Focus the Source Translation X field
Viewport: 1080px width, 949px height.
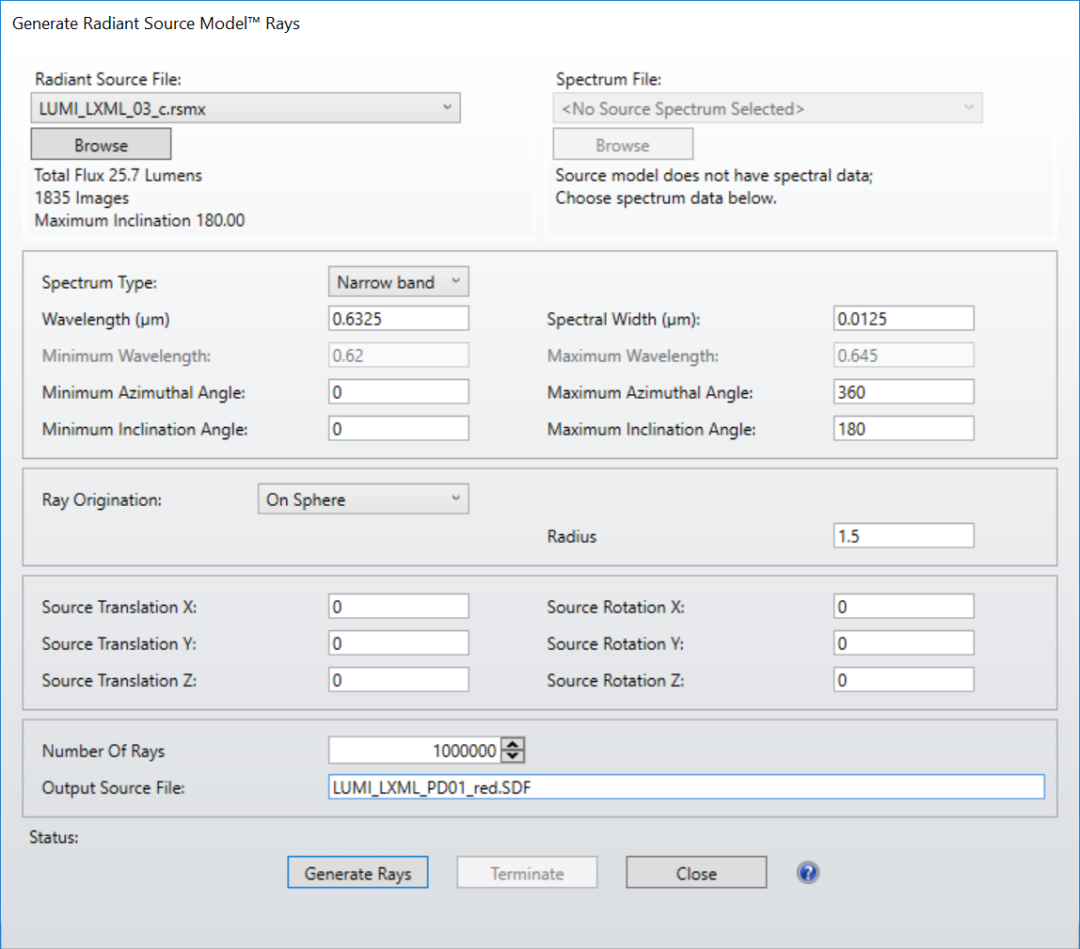(x=398, y=607)
